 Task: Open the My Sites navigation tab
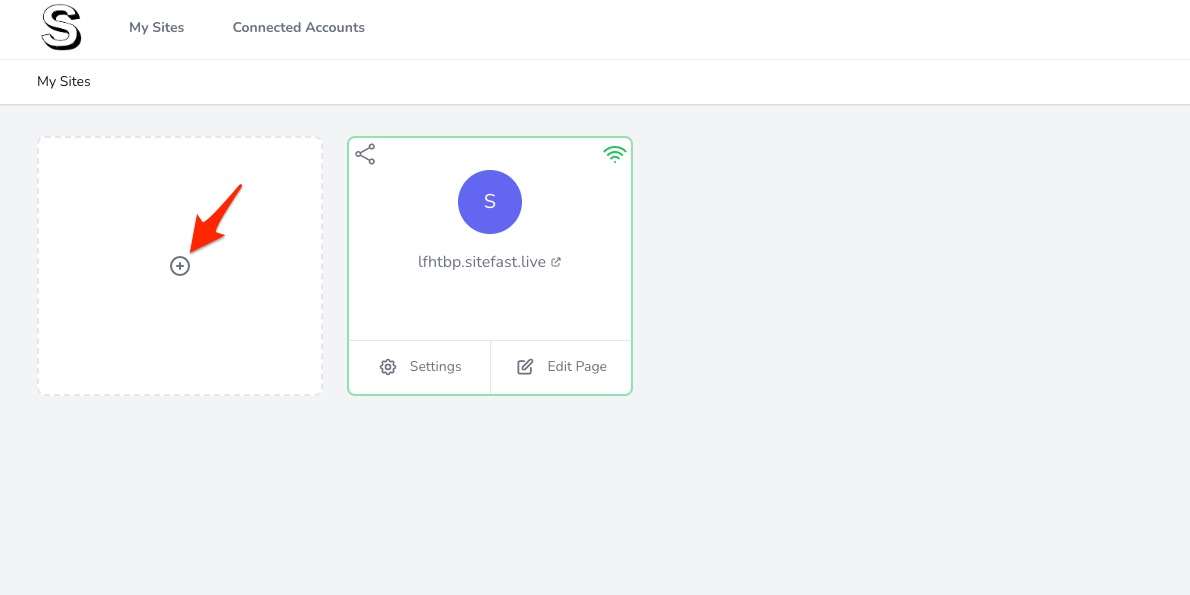156,27
